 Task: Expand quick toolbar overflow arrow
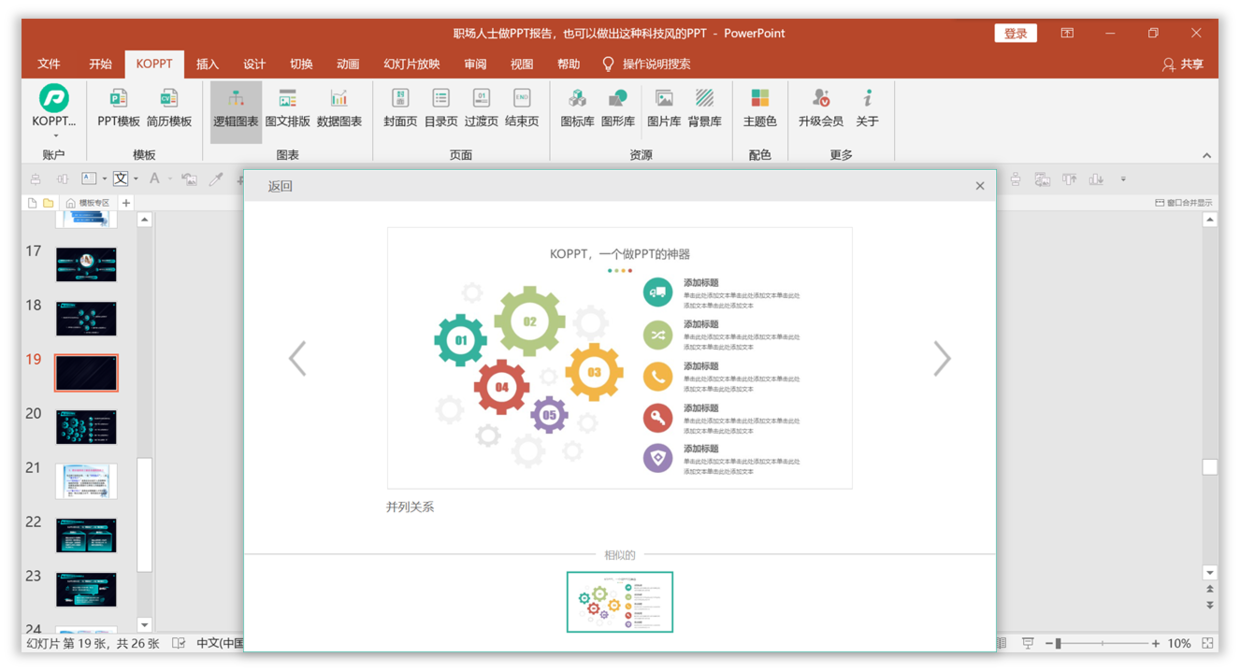click(x=1123, y=180)
